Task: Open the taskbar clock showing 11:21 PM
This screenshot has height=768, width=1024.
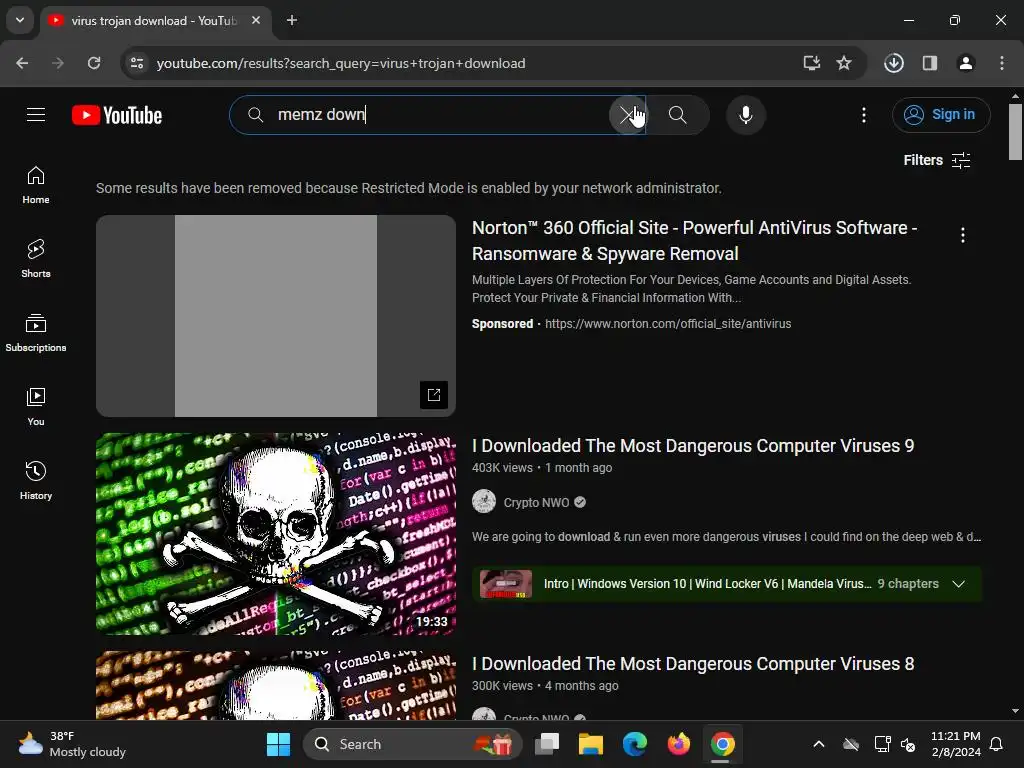Action: (955, 744)
